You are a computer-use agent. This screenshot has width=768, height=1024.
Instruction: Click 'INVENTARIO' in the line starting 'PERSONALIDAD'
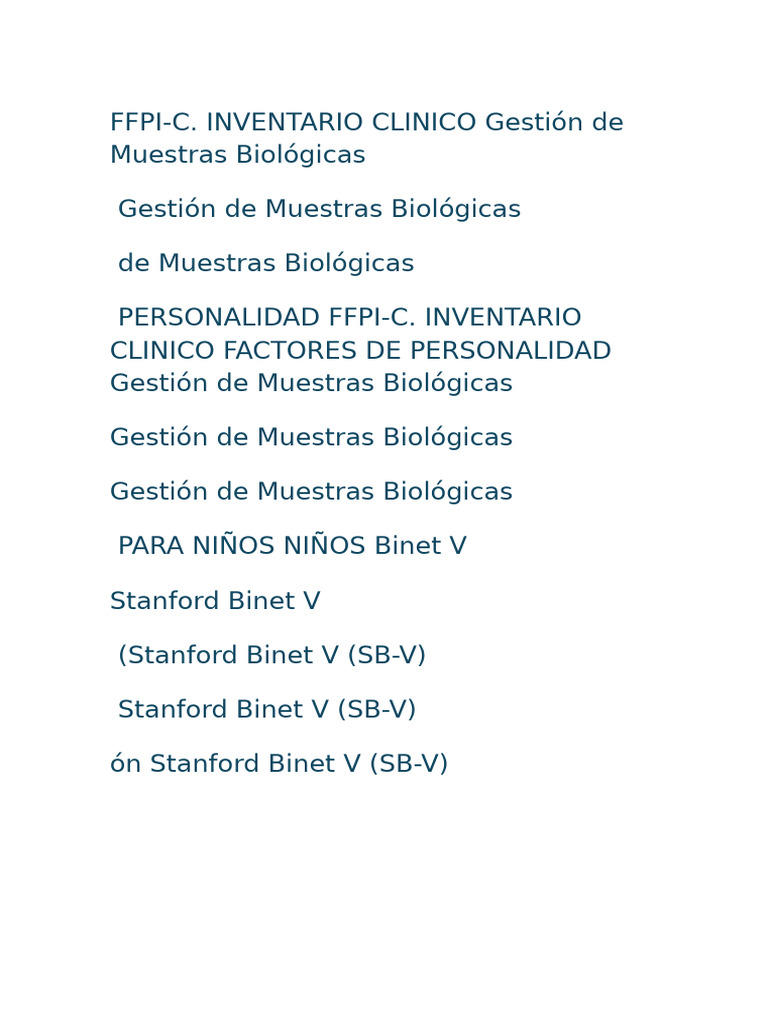pos(504,317)
